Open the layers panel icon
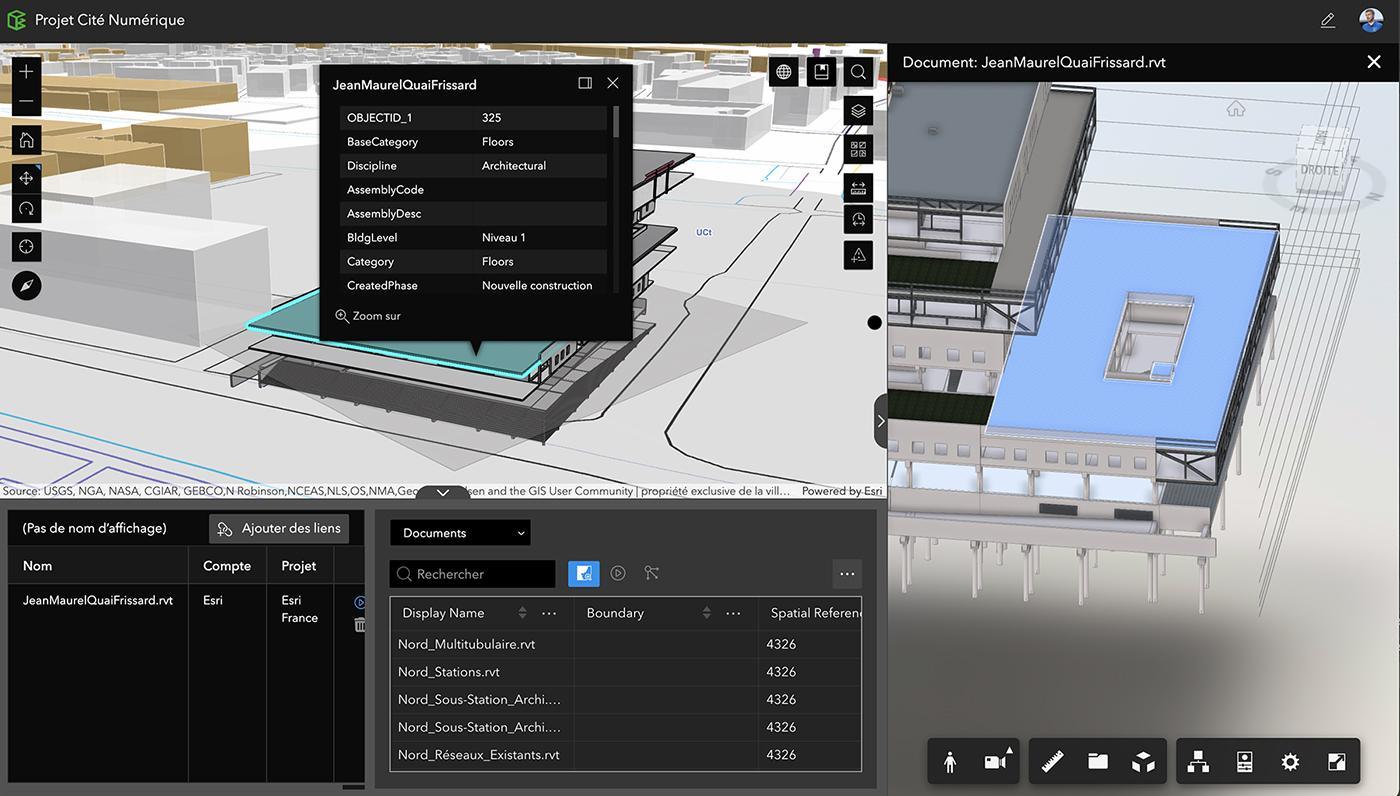 858,111
